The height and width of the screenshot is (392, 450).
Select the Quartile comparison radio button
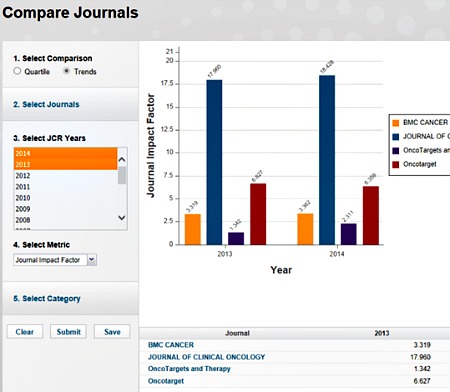point(17,71)
